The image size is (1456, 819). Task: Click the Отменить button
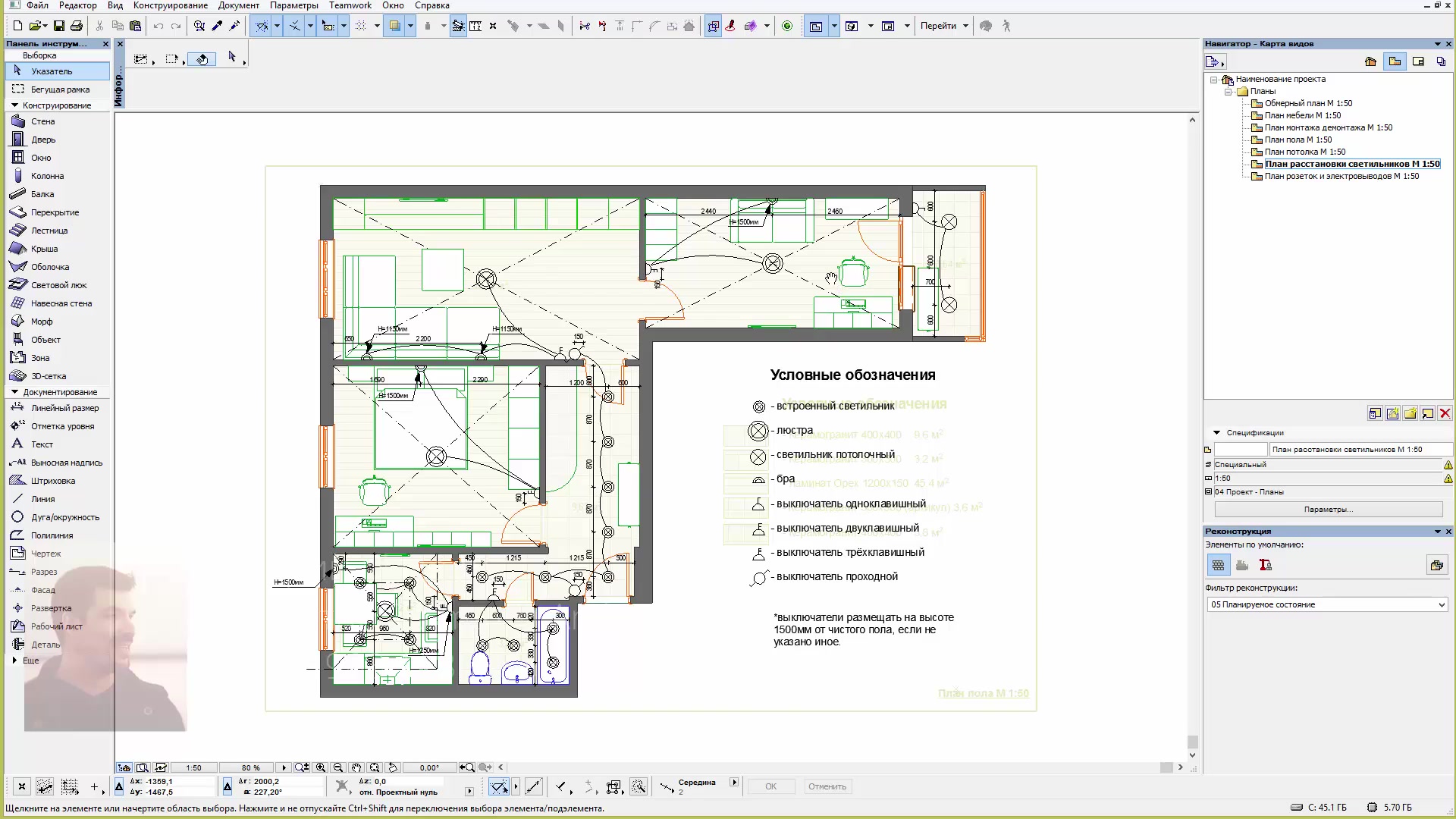pyautogui.click(x=827, y=786)
